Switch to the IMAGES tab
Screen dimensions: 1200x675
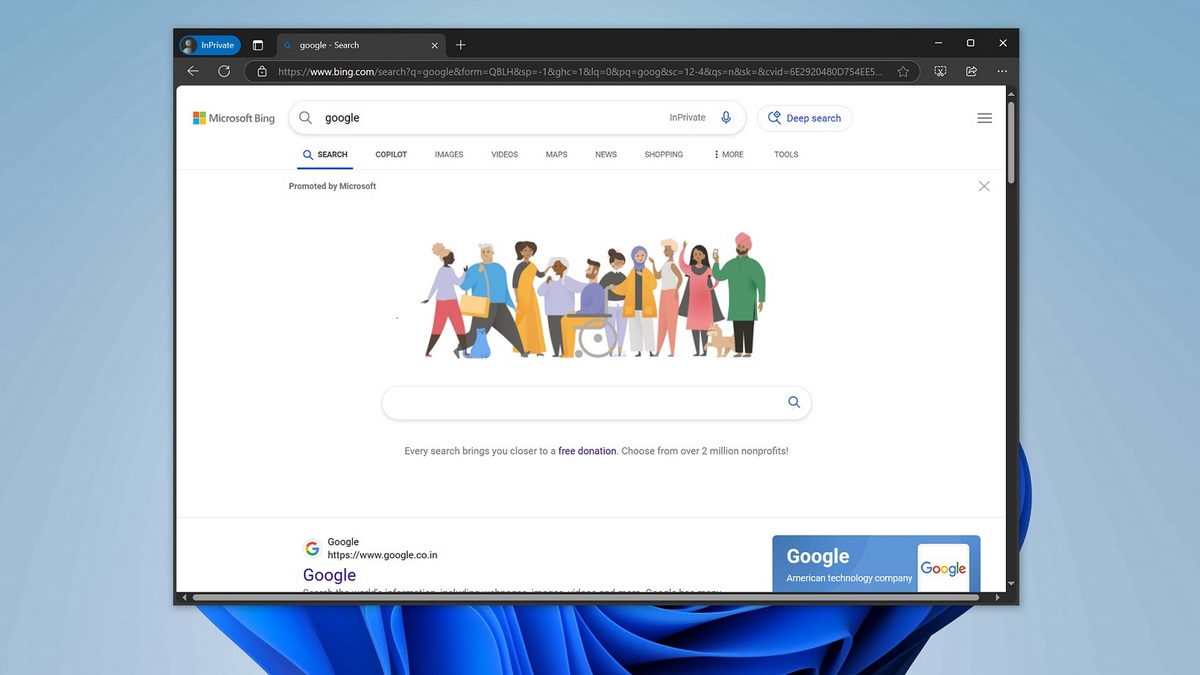point(449,155)
